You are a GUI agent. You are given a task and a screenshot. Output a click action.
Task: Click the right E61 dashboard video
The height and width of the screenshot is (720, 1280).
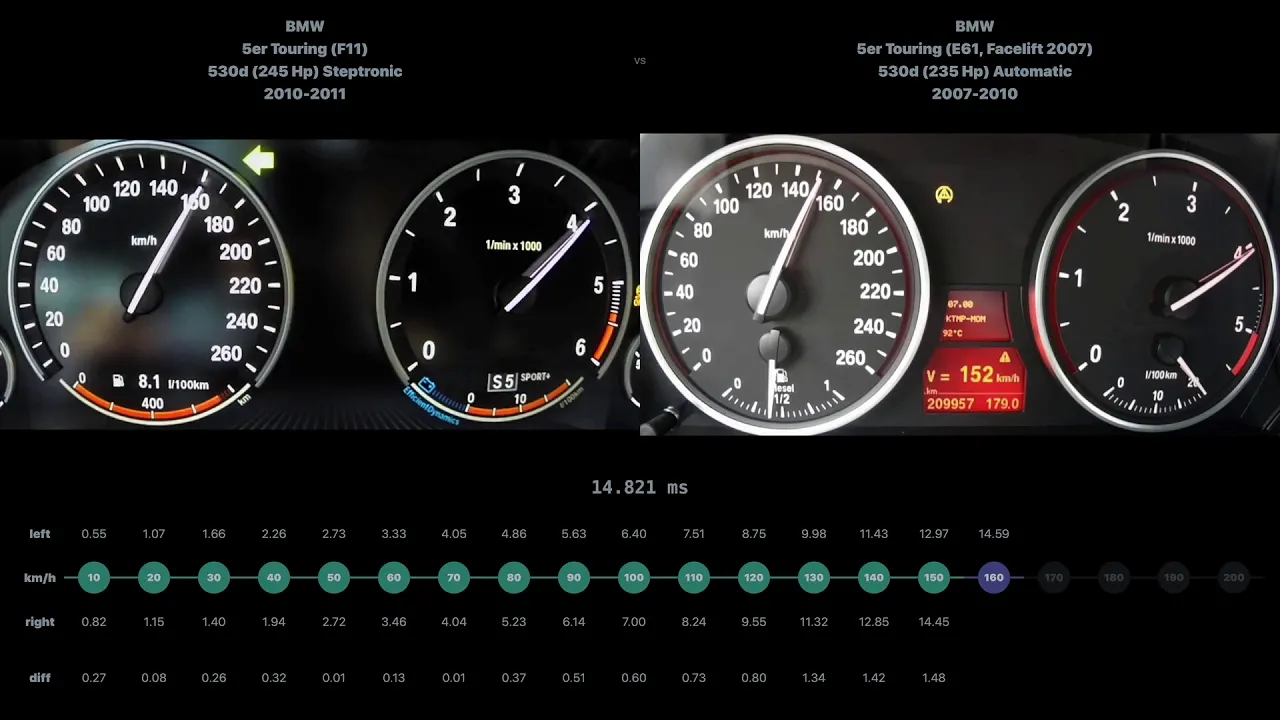(x=960, y=285)
